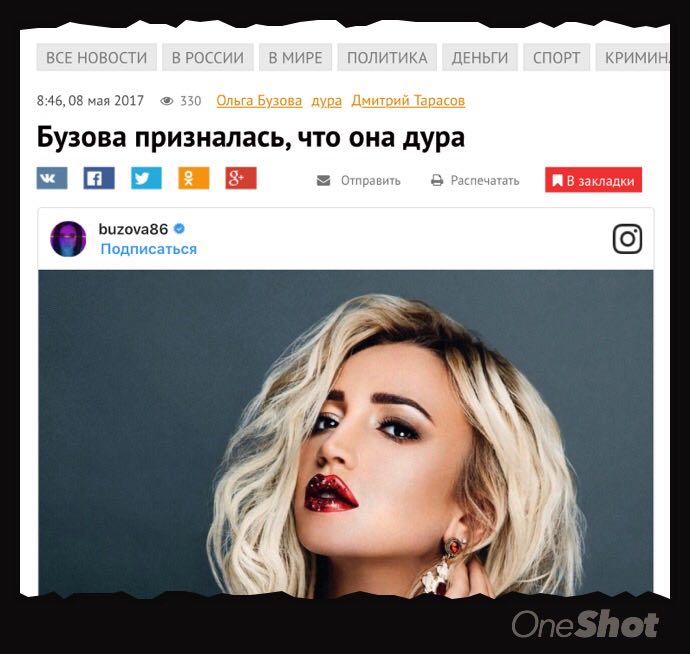Follow the Ольга Бузова tag link

pyautogui.click(x=259, y=101)
